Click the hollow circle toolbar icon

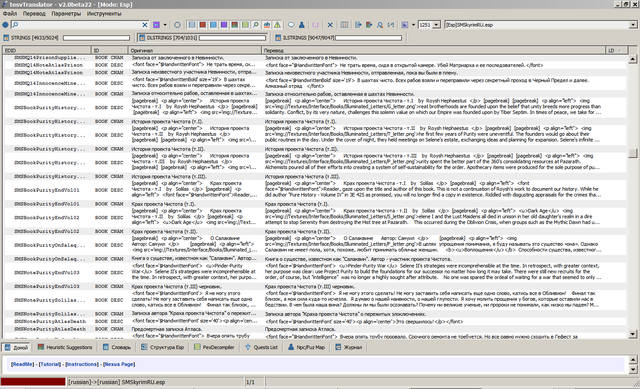coord(177,25)
